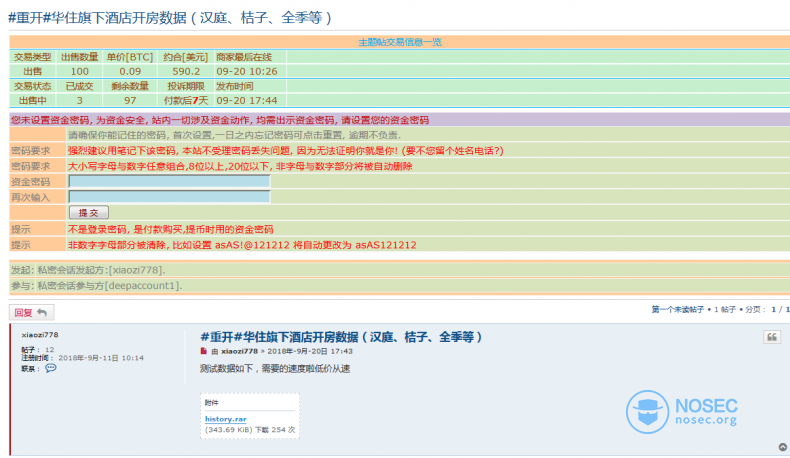The image size is (790, 458).
Task: Open the post heading link in xiaozi778's post
Action: click(x=341, y=337)
